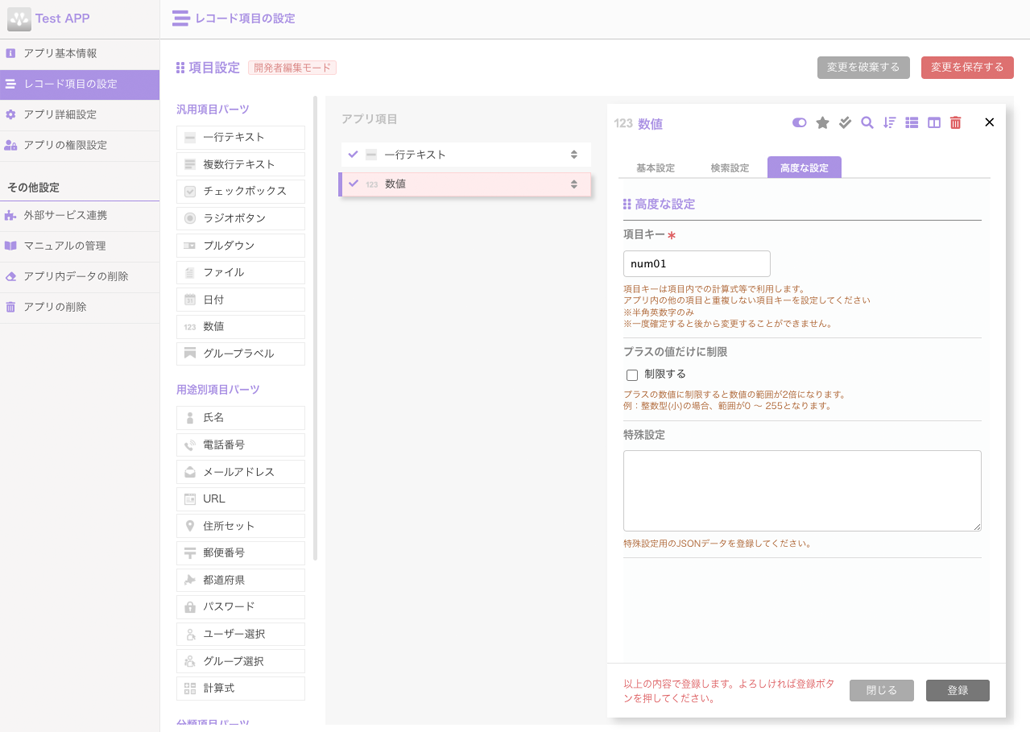Click sort handle arrows on 数値 row
The image size is (1030, 732).
[x=573, y=184]
